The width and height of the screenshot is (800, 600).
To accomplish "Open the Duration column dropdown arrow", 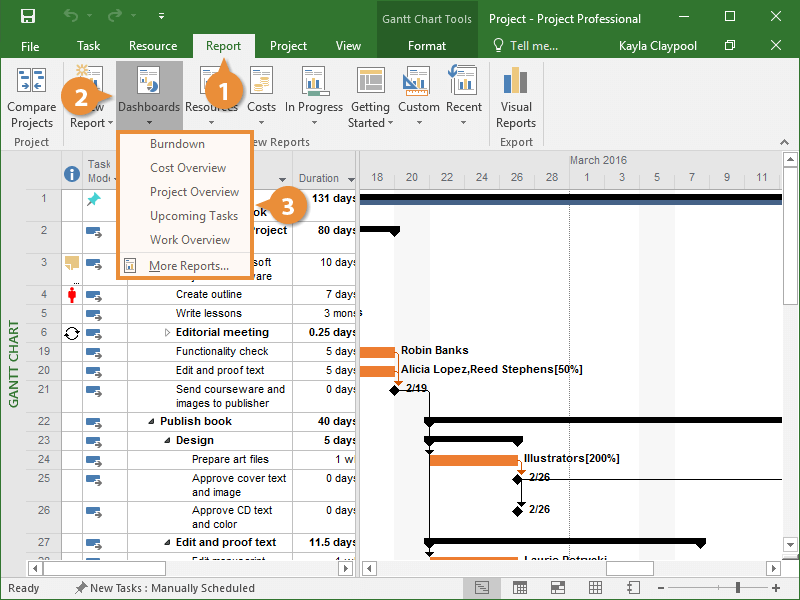I will [x=351, y=180].
